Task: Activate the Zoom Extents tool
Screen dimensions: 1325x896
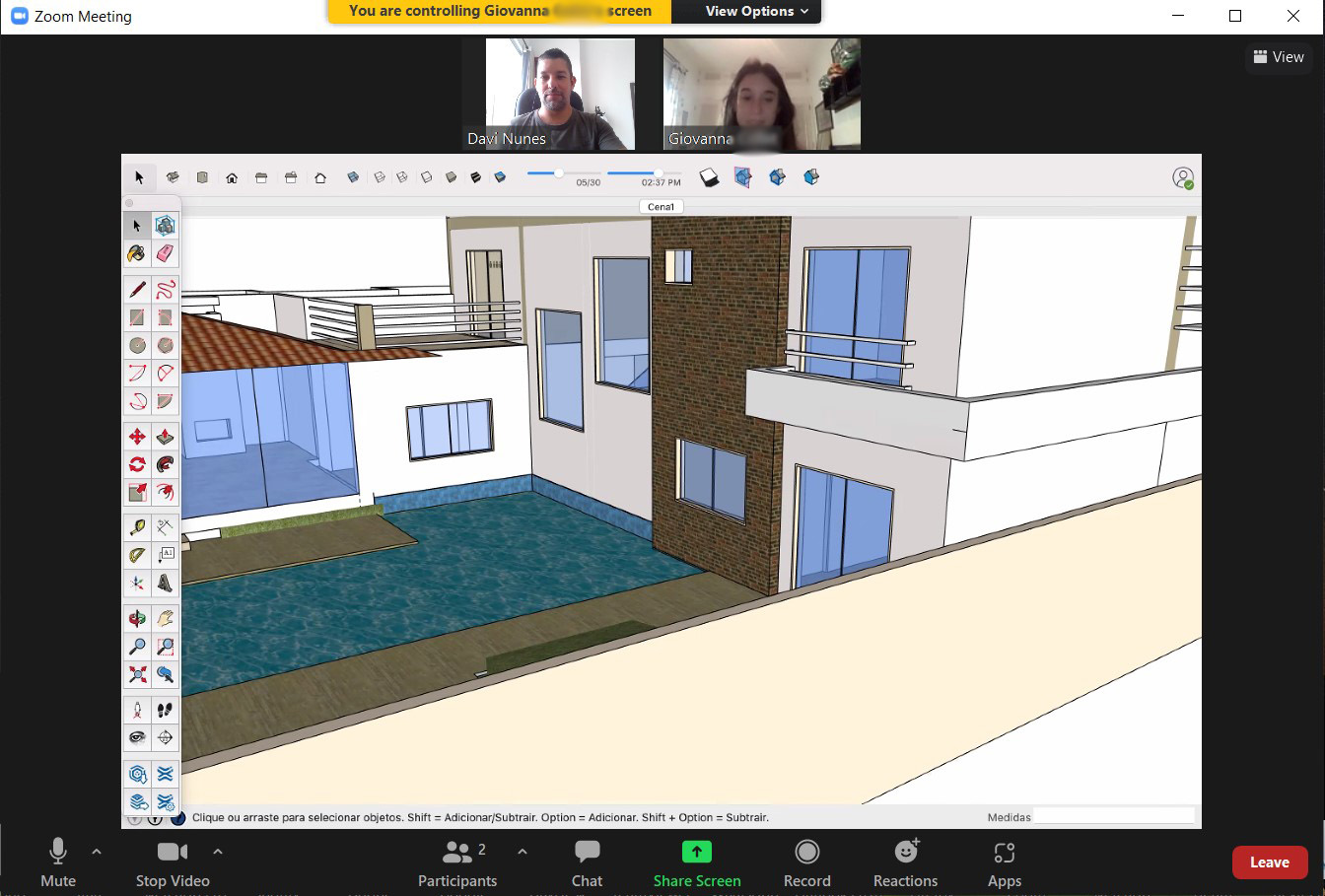Action: [x=137, y=675]
